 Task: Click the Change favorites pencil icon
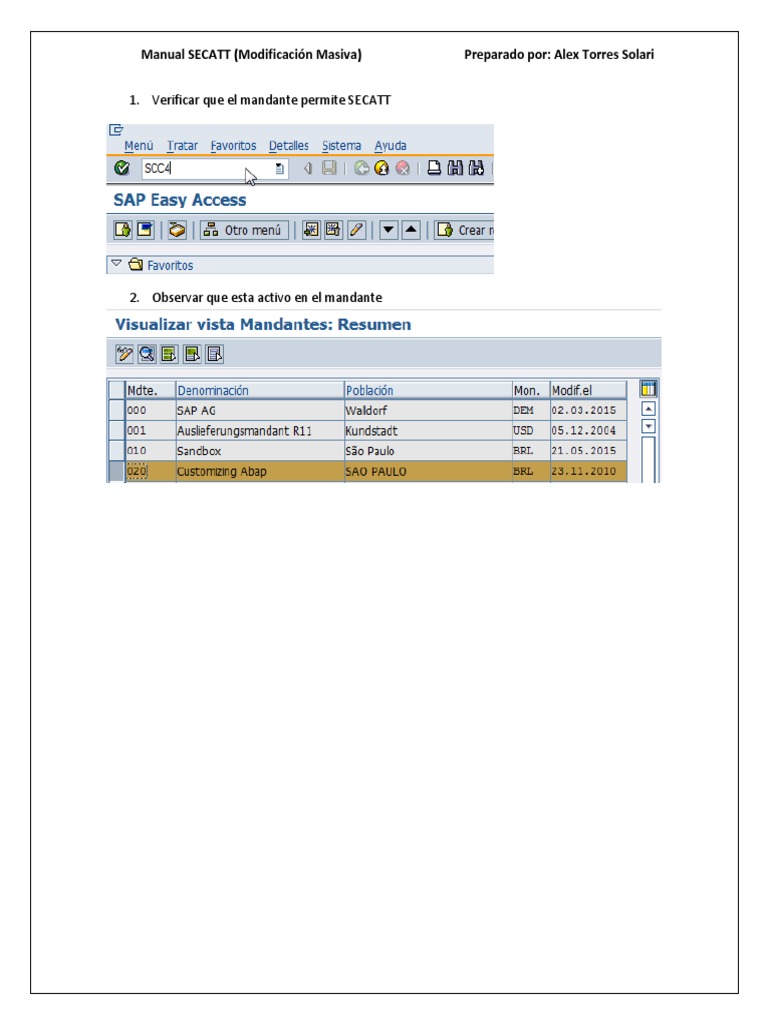coord(356,230)
